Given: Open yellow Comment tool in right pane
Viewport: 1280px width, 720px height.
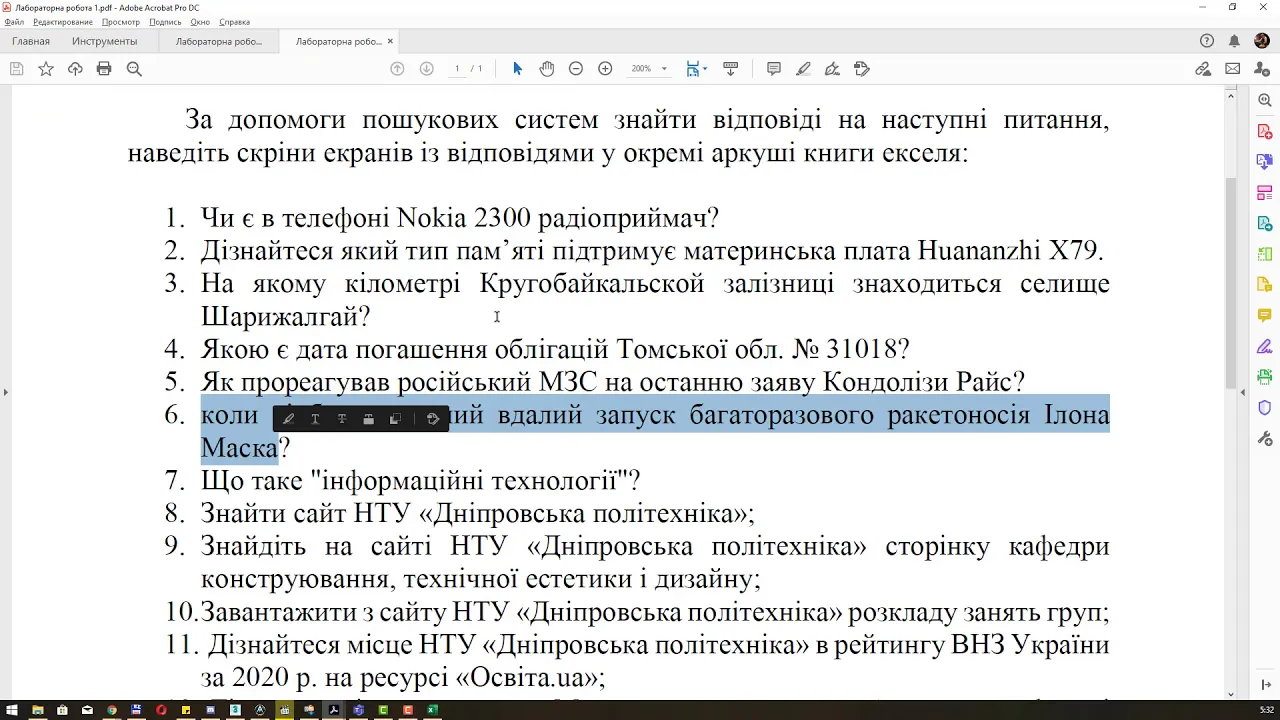Looking at the screenshot, I should point(1264,315).
